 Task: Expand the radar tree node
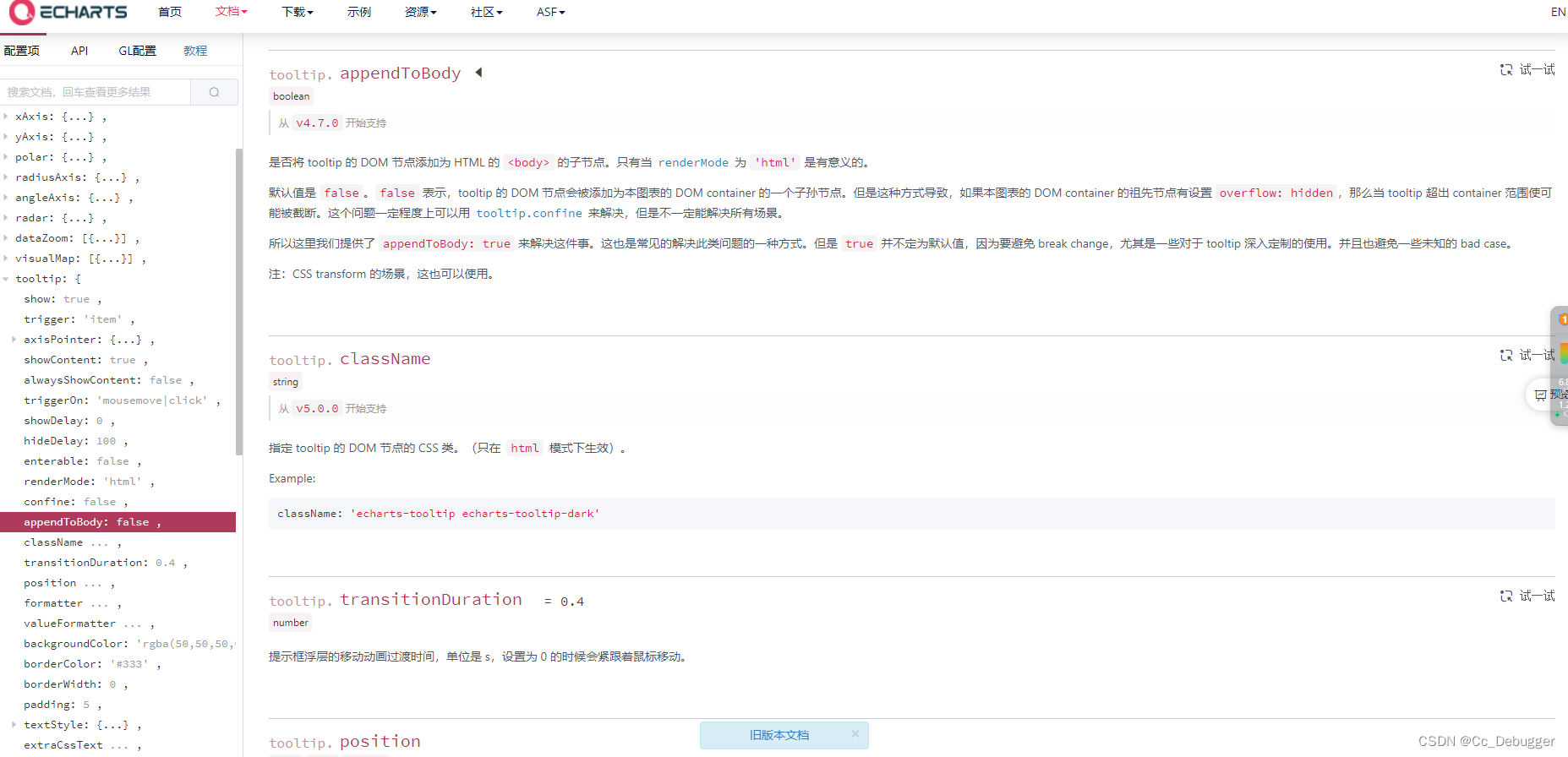(x=6, y=218)
